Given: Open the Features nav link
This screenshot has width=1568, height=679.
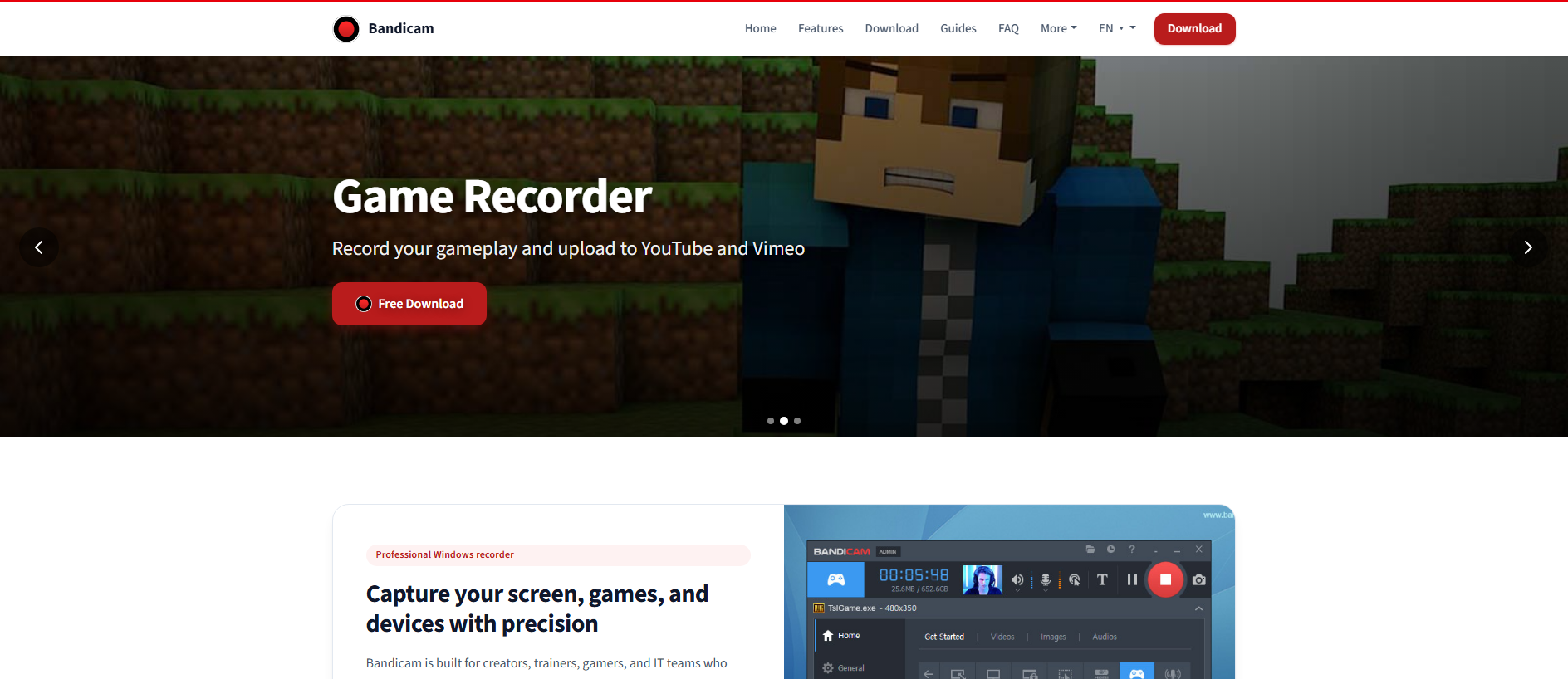Looking at the screenshot, I should point(821,28).
